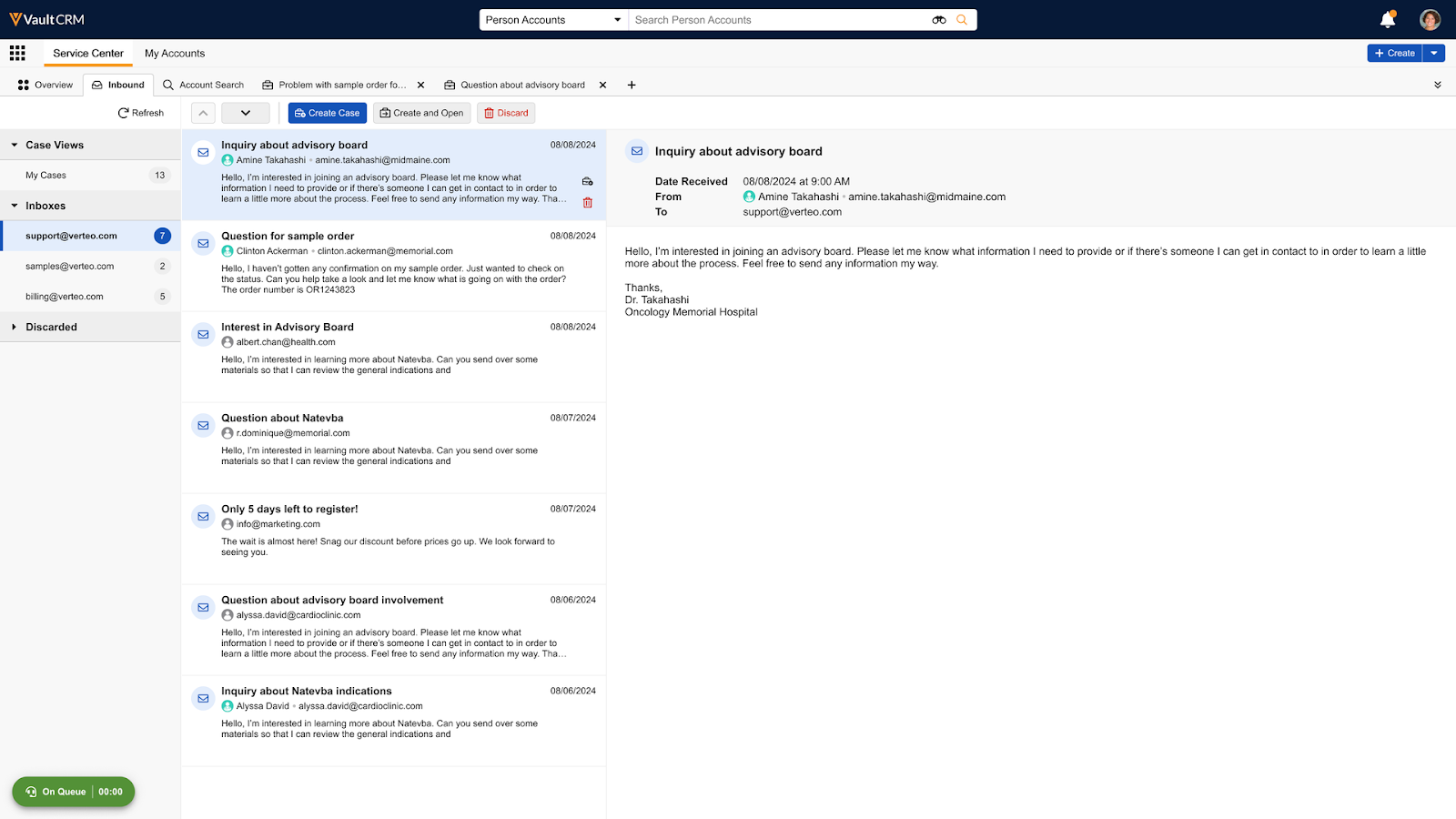This screenshot has width=1456, height=819.
Task: Click the red trash icon on first email
Action: tap(588, 203)
